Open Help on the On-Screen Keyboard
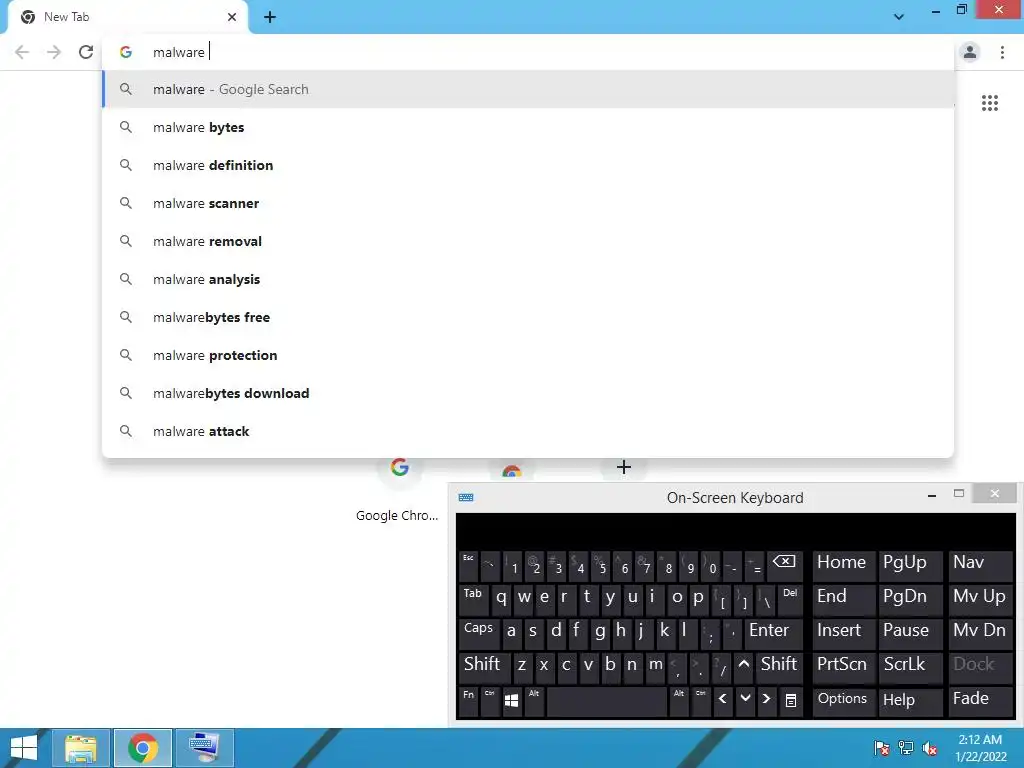1024x768 pixels. click(x=908, y=701)
